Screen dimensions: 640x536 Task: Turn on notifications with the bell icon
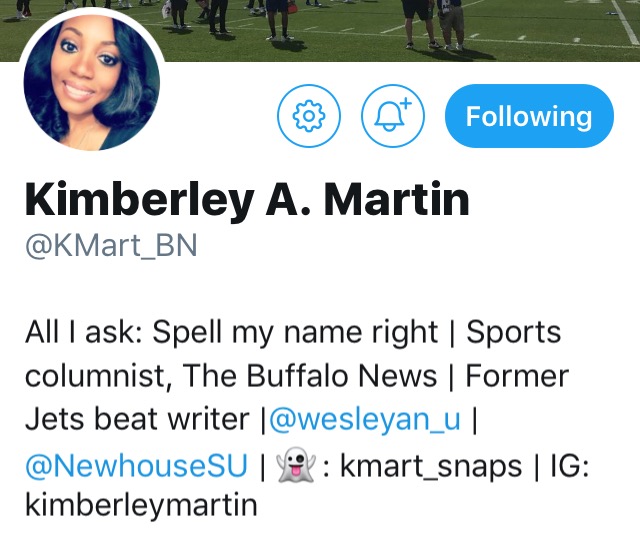[393, 116]
